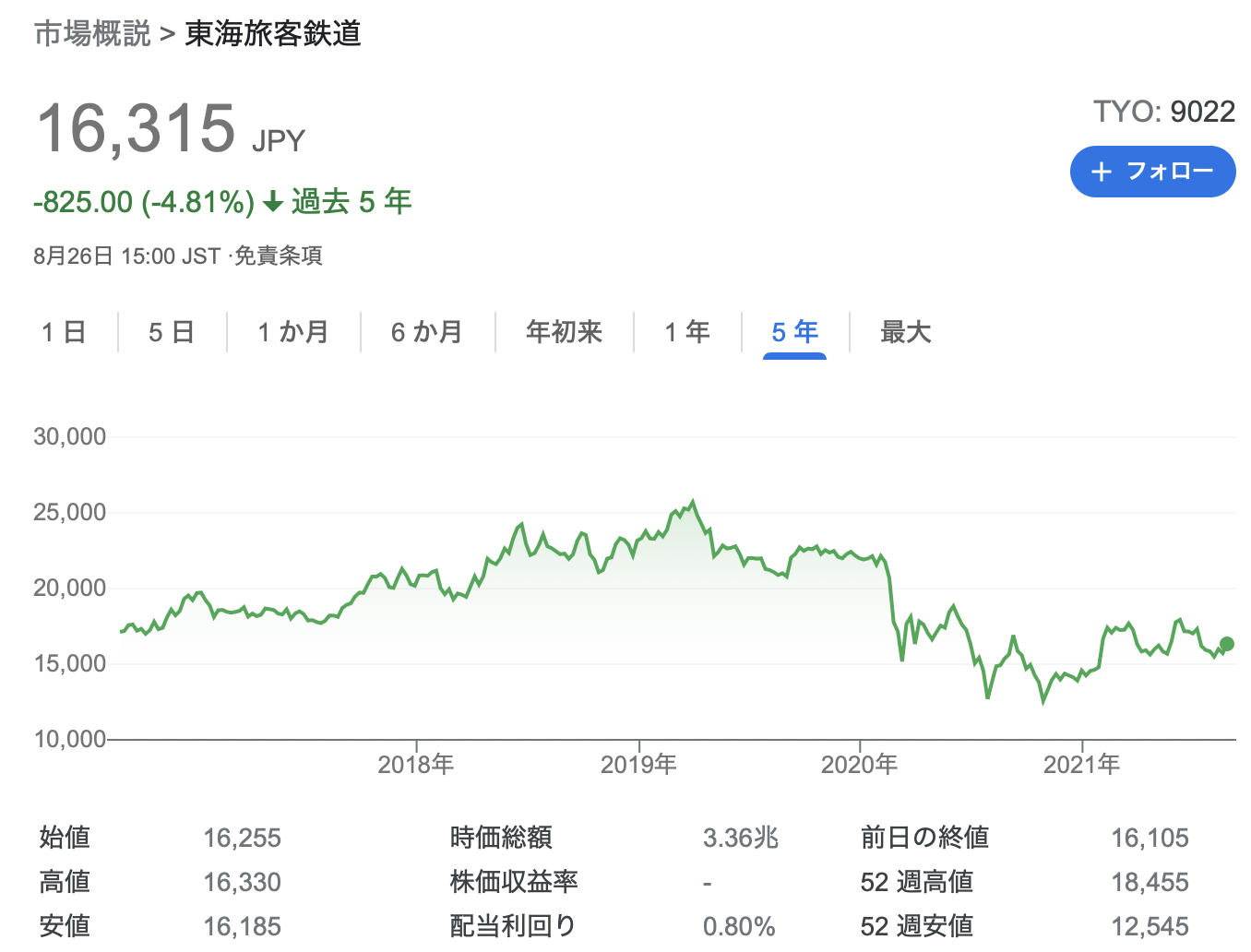The width and height of the screenshot is (1251, 952).
Task: Open the 免責条項 disclaimer link
Action: (278, 256)
